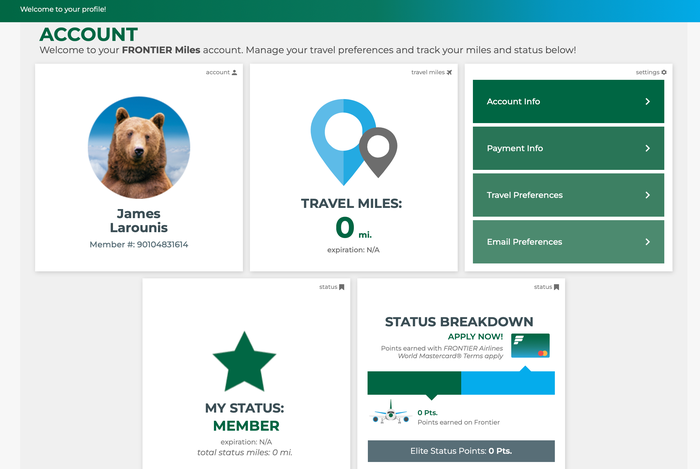
Task: Click the MY STATUS: label
Action: tap(245, 408)
